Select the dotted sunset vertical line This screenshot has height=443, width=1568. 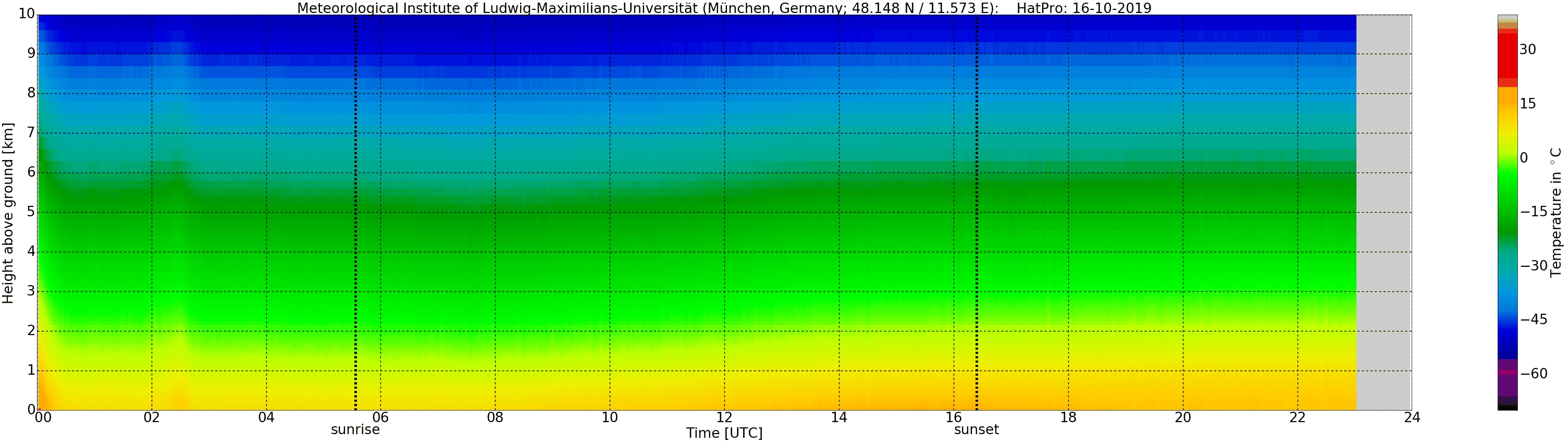(977, 213)
